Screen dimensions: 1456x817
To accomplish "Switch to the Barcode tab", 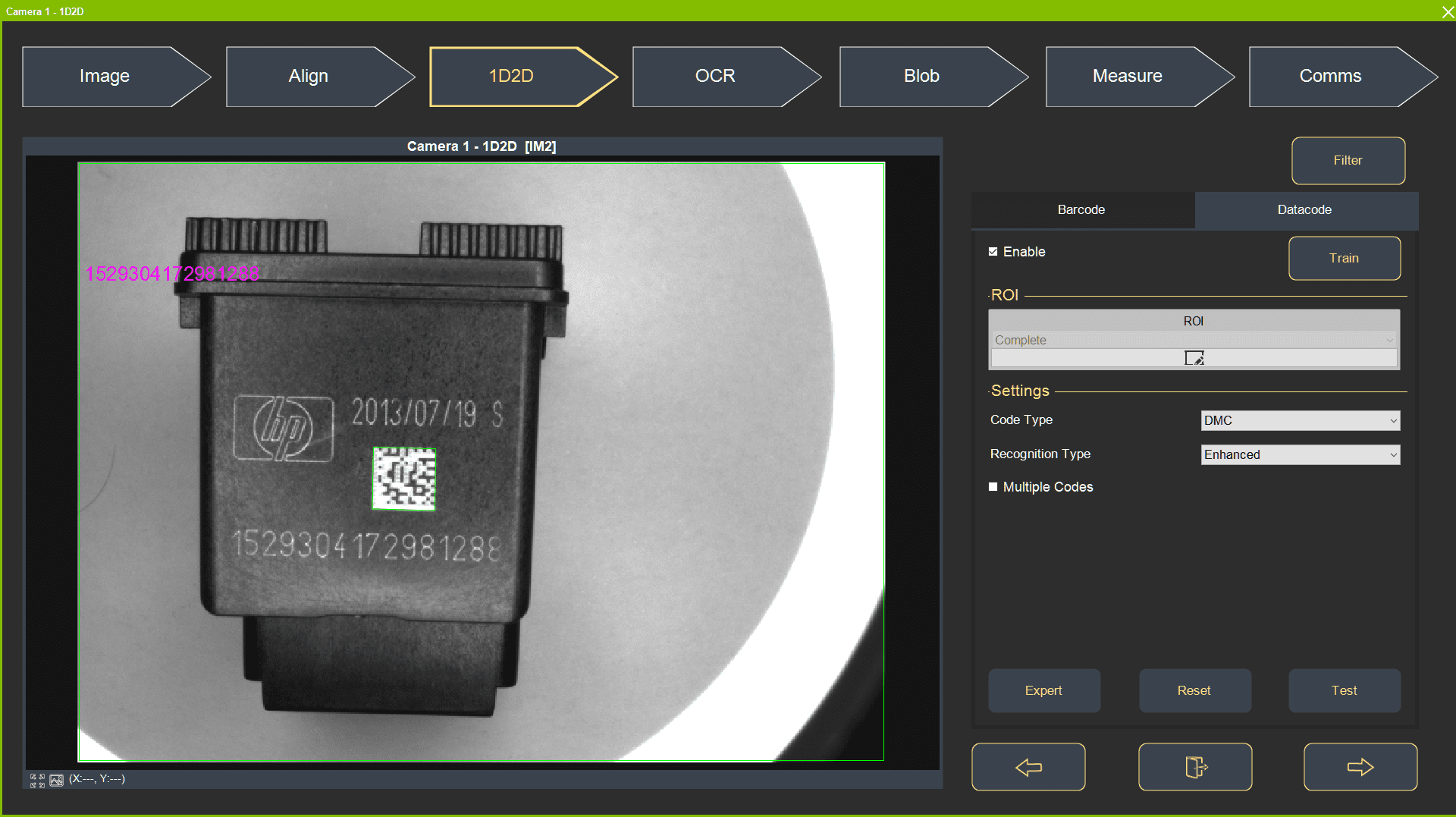I will click(1082, 210).
